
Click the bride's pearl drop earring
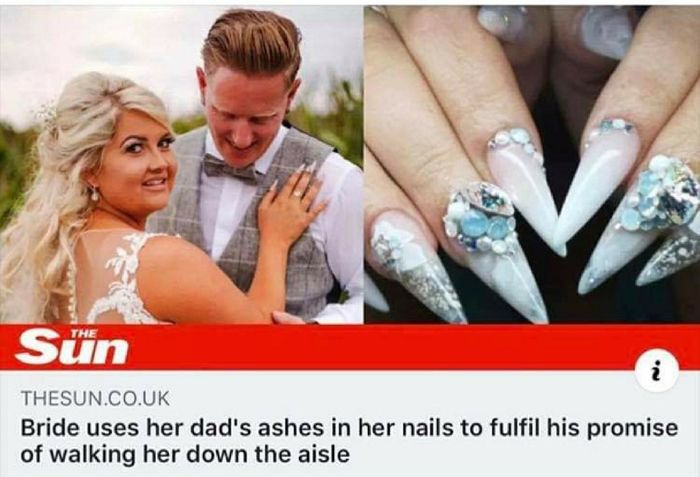pos(94,194)
